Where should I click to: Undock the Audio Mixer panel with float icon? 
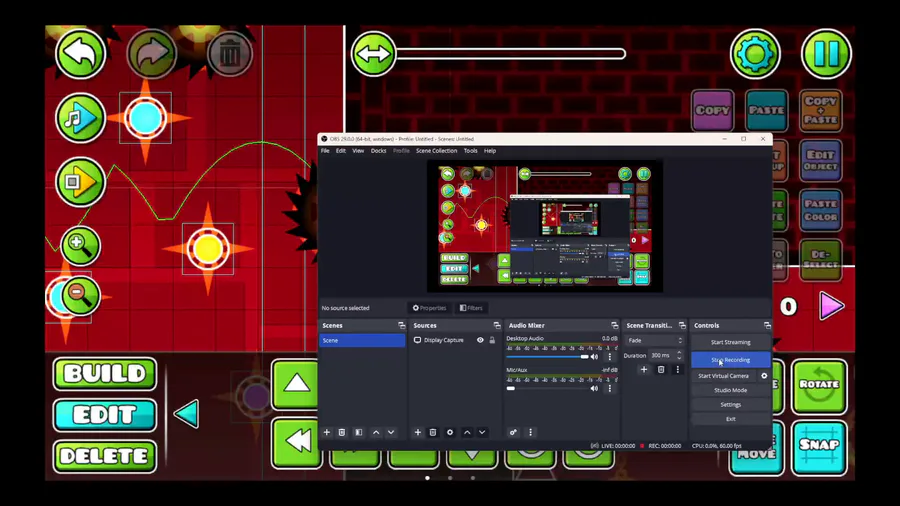pos(614,325)
